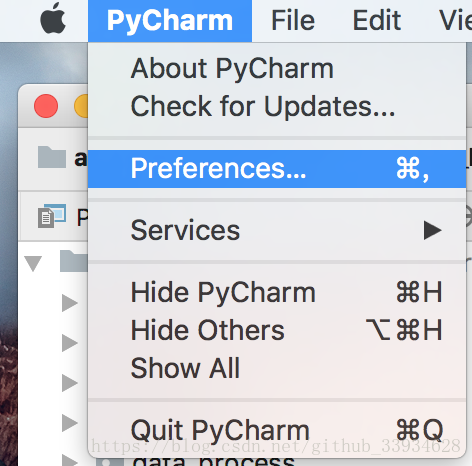Expand the first child folder arrow

tap(70, 303)
